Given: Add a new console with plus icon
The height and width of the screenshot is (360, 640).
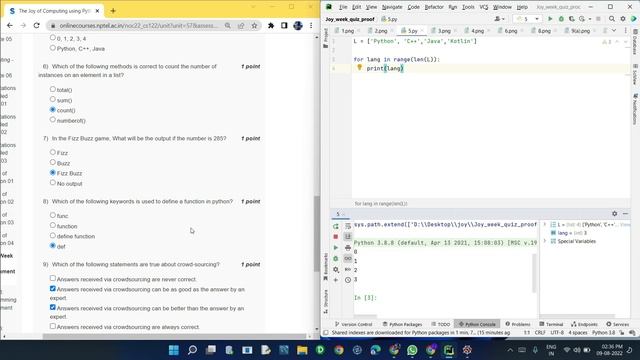Looking at the screenshot, I should coord(336,280).
